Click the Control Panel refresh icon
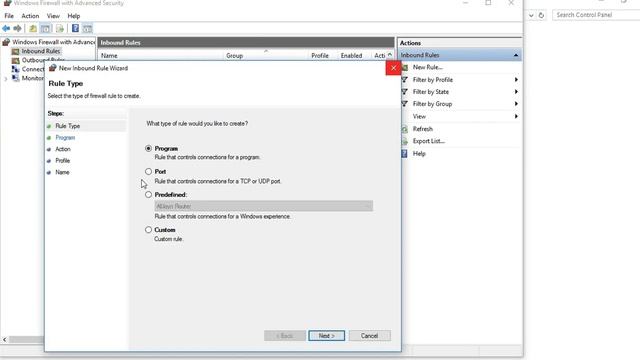 pyautogui.click(x=541, y=15)
